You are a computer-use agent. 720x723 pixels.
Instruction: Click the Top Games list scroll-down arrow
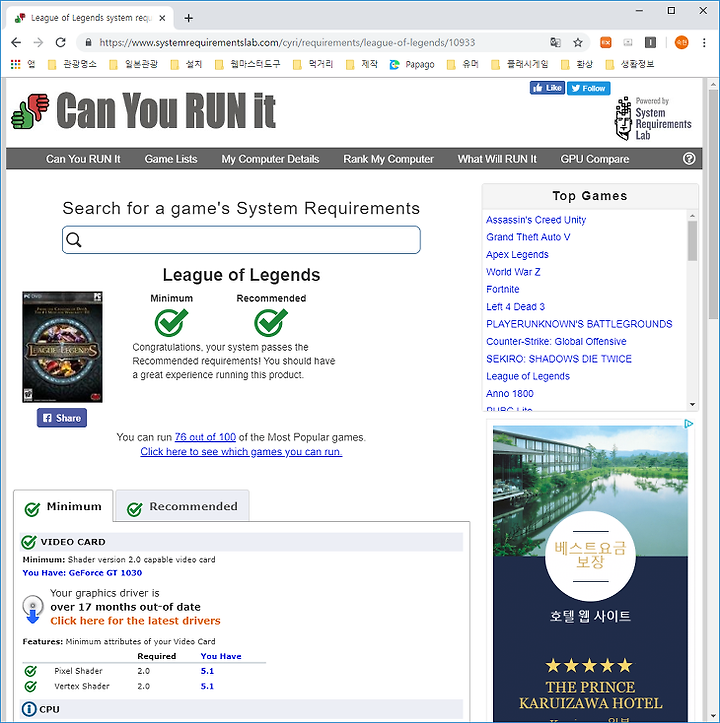(x=692, y=404)
